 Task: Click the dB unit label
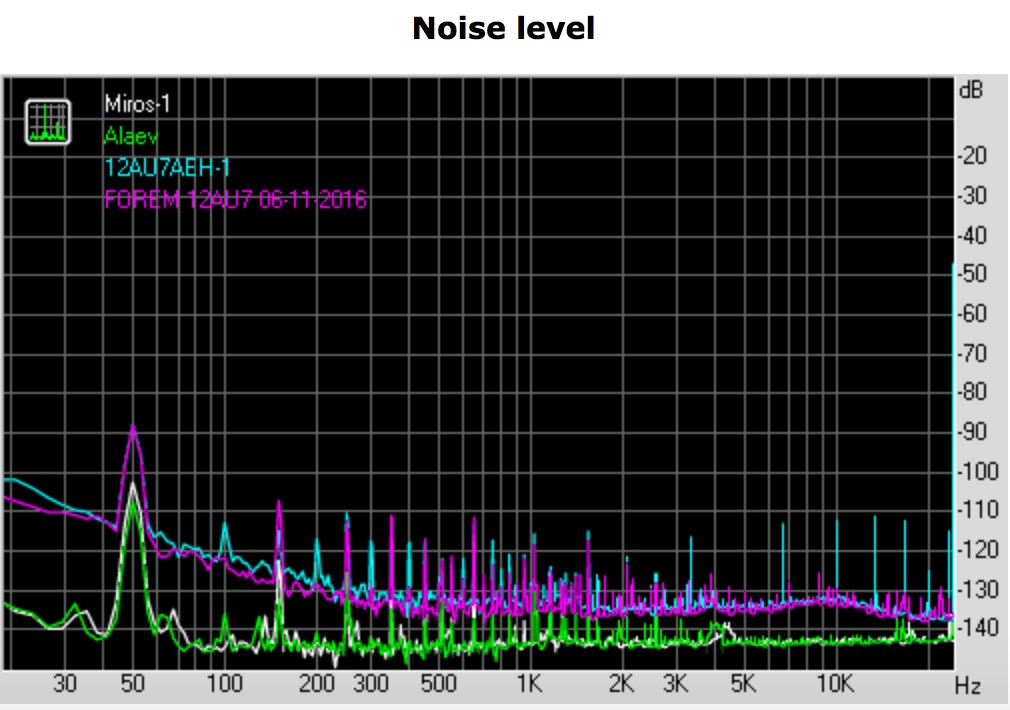click(x=970, y=90)
